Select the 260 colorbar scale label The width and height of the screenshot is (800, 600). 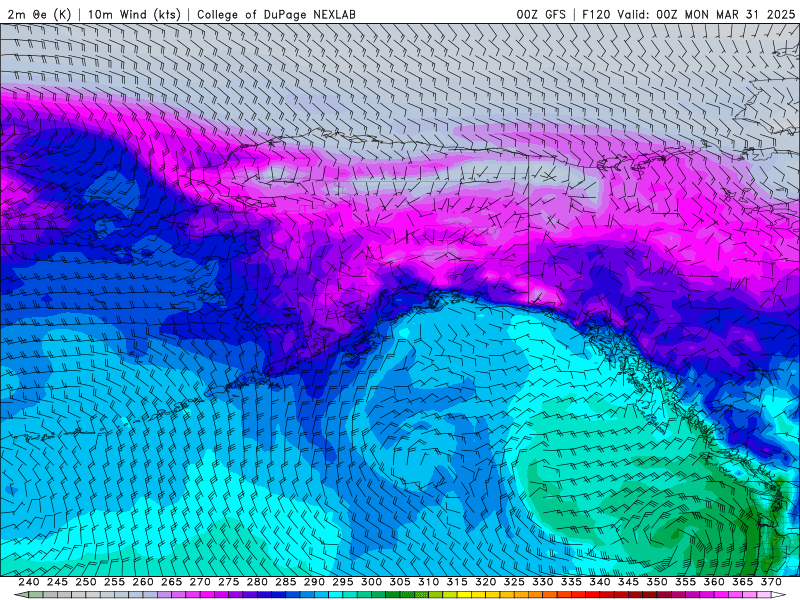143,582
